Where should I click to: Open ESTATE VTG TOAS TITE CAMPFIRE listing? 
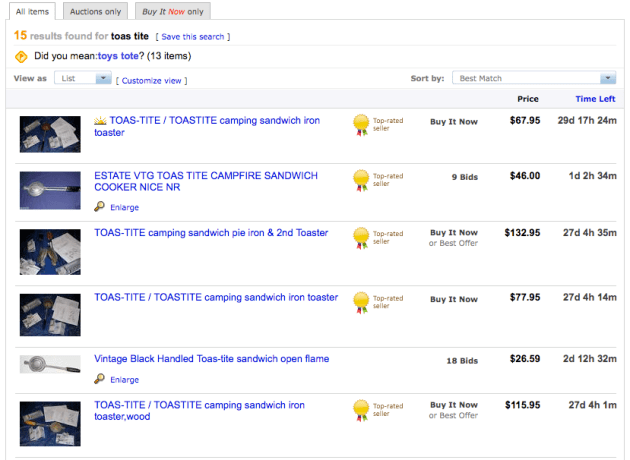coord(206,181)
